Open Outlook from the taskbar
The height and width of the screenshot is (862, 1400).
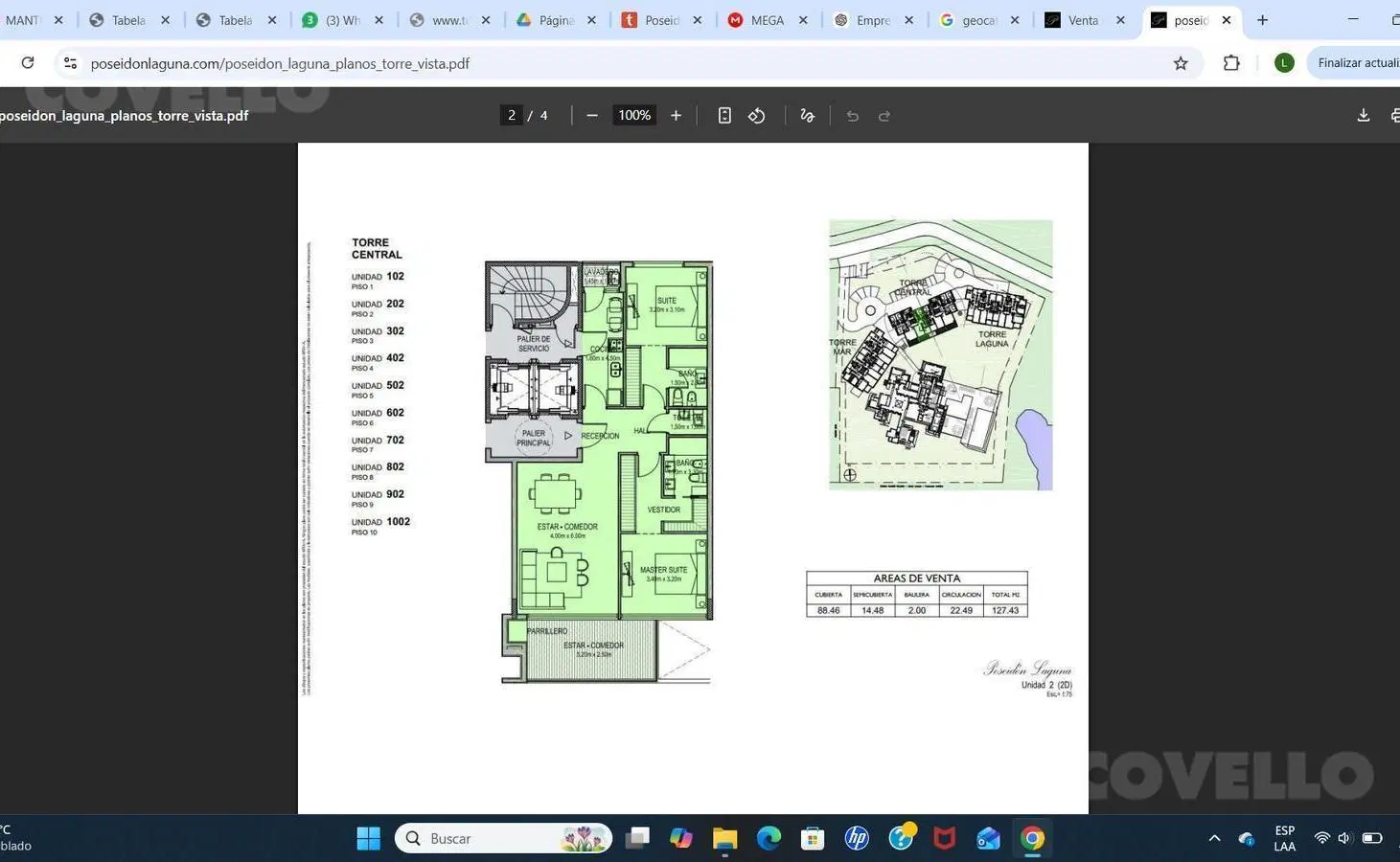(x=988, y=838)
